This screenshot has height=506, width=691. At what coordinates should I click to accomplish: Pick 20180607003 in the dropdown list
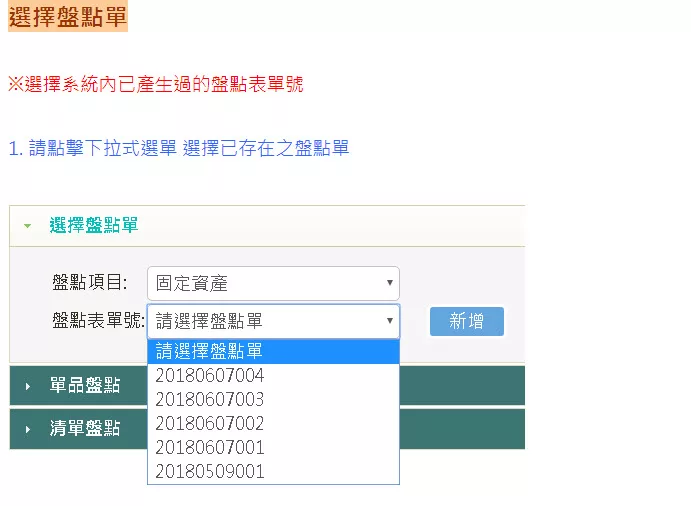pyautogui.click(x=210, y=400)
